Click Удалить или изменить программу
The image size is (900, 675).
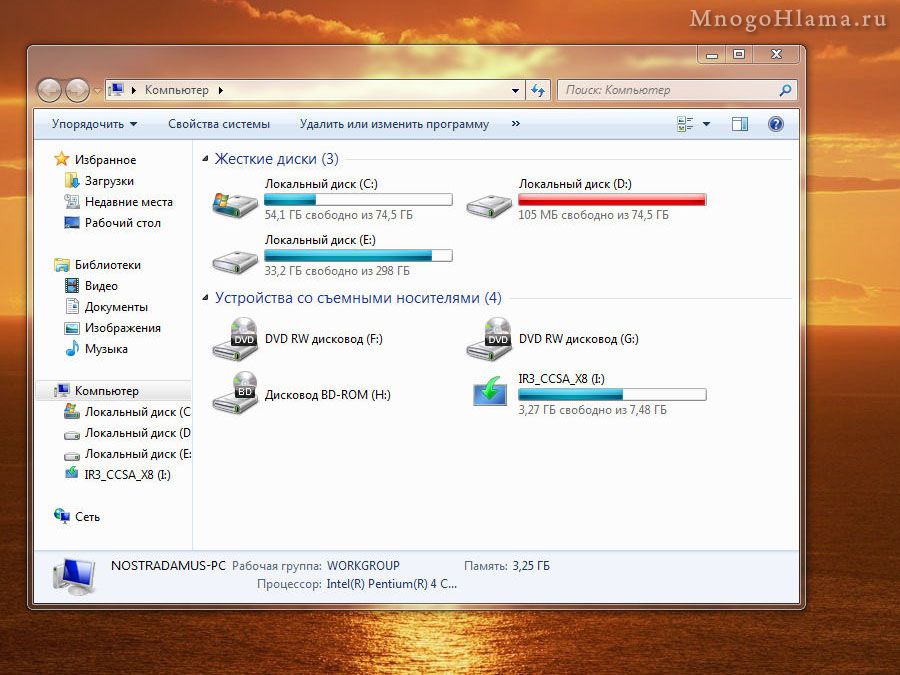pyautogui.click(x=394, y=124)
